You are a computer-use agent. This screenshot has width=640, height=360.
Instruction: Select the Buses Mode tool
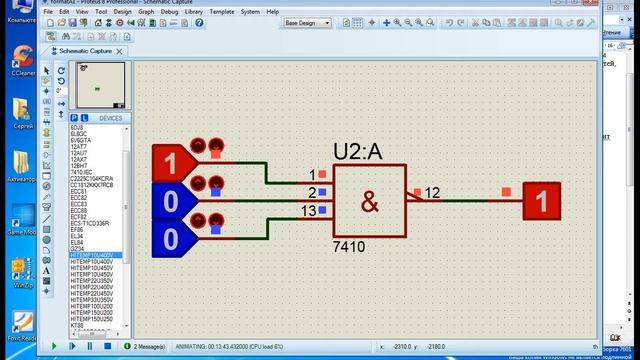point(47,122)
